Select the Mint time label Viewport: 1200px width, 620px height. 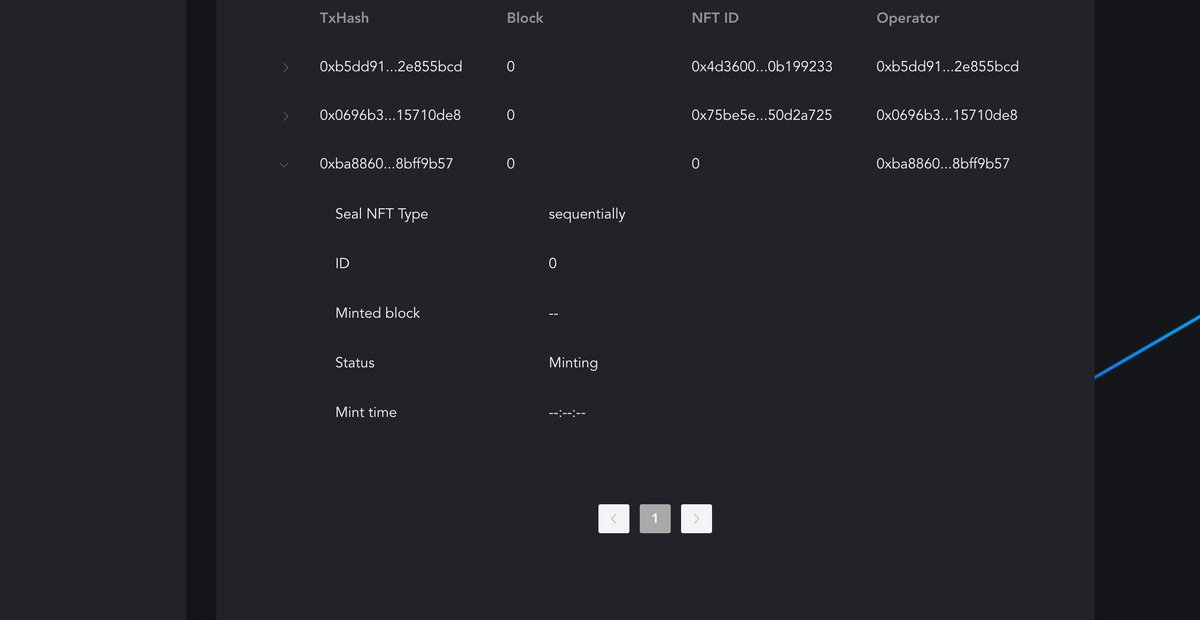[366, 412]
